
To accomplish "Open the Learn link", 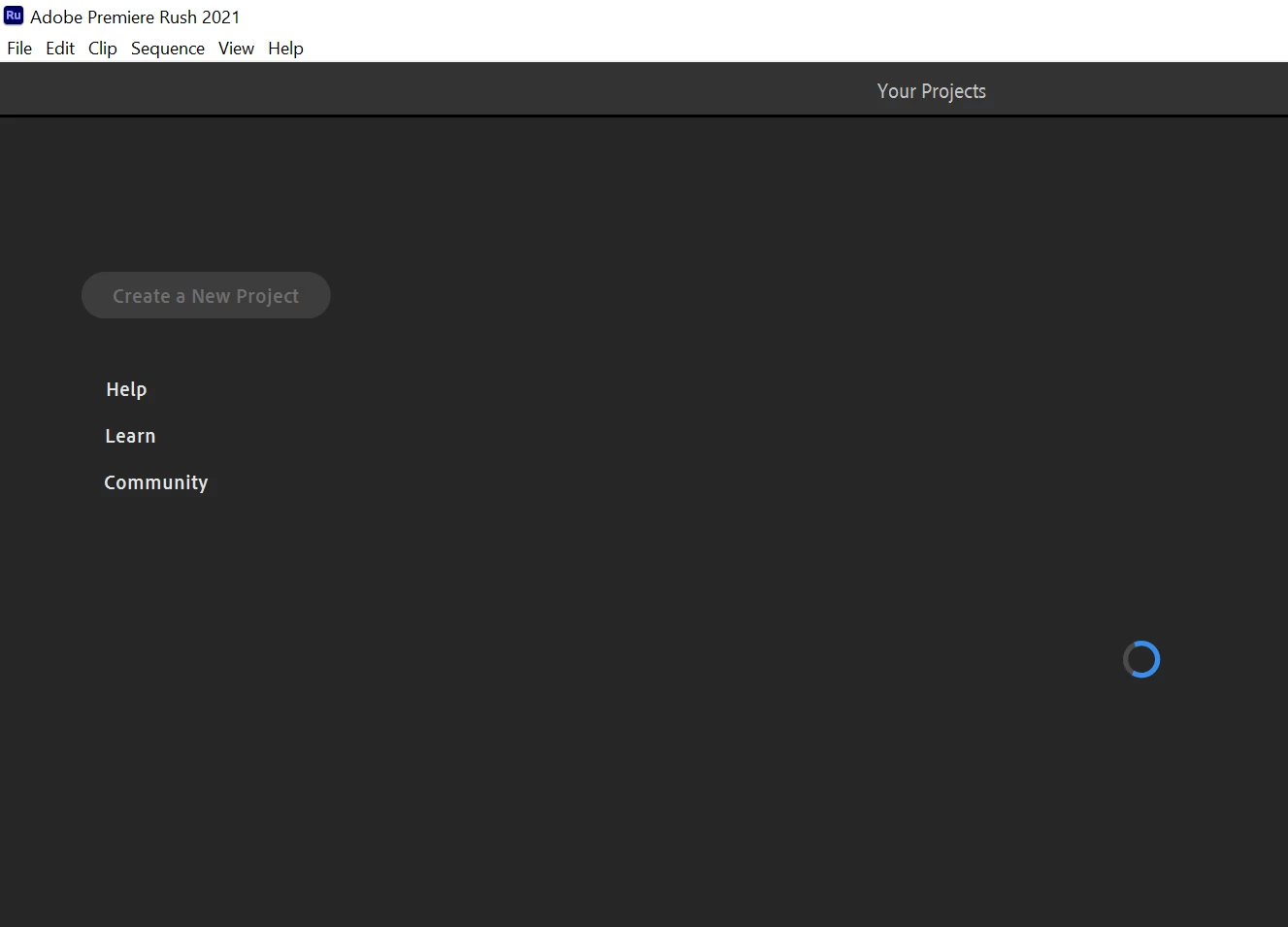I will [x=130, y=436].
